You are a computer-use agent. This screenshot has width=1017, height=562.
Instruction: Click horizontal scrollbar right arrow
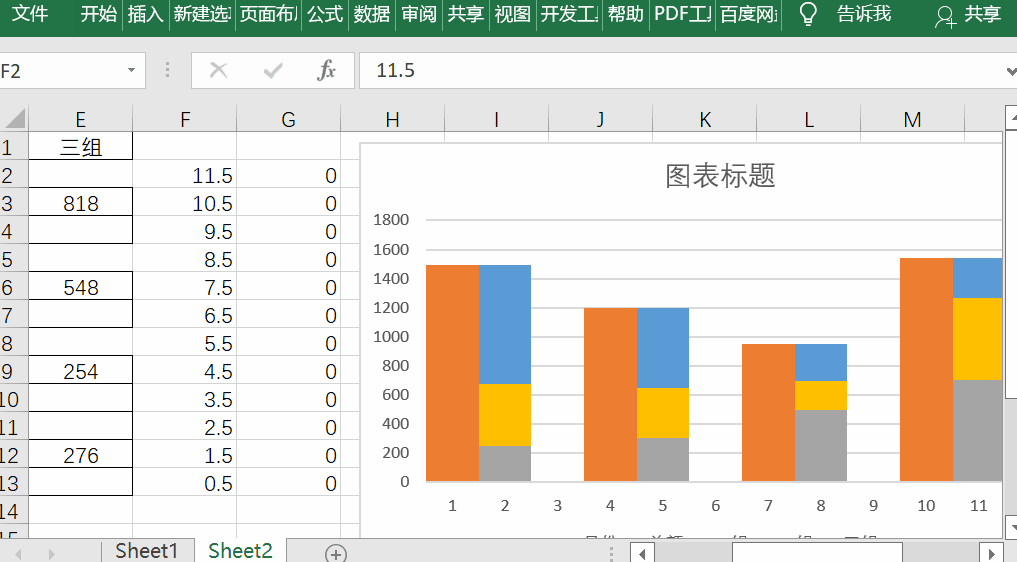coord(990,554)
